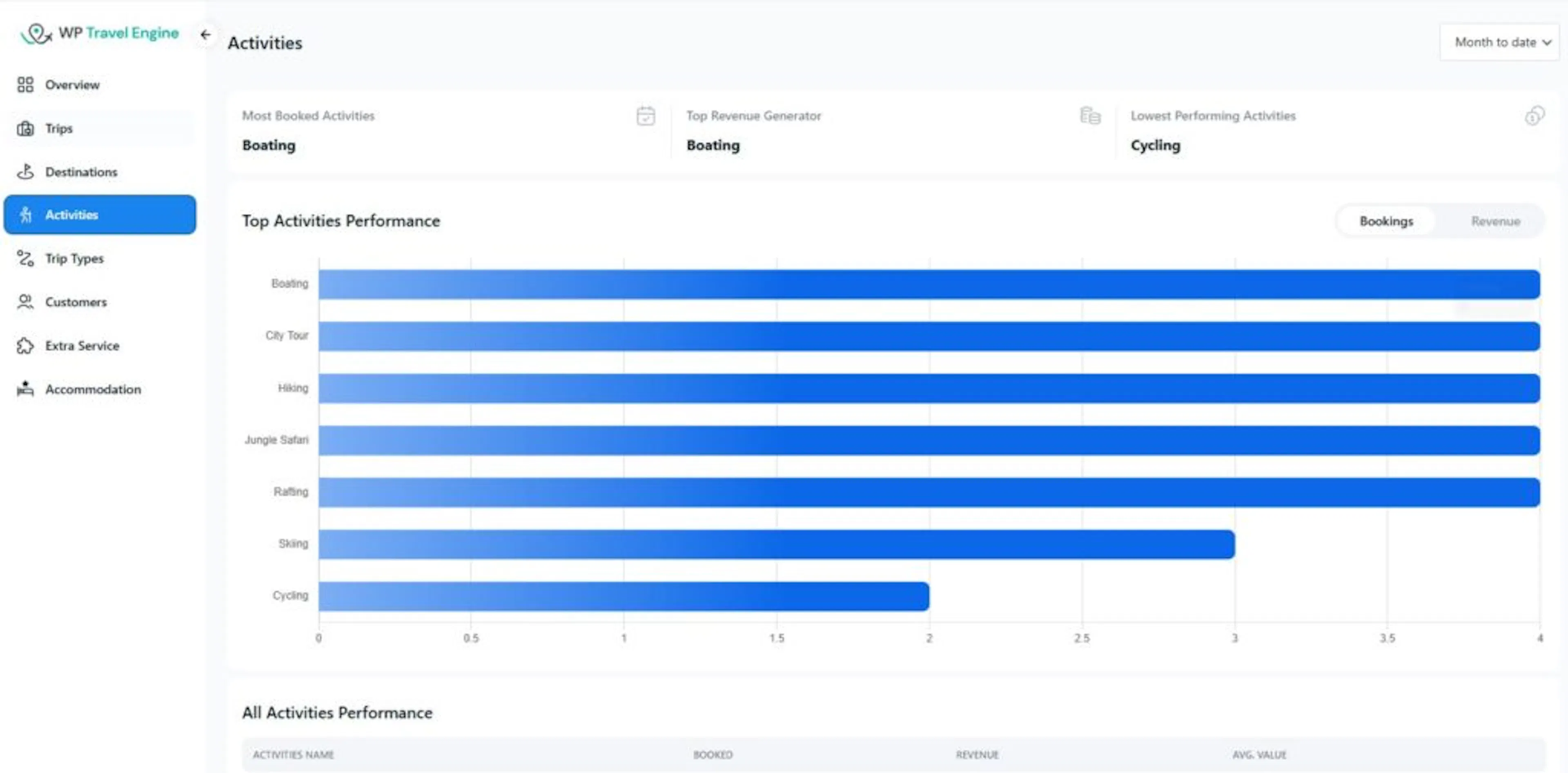1568x773 pixels.
Task: Select the Skiing bar in the chart
Action: [x=776, y=544]
